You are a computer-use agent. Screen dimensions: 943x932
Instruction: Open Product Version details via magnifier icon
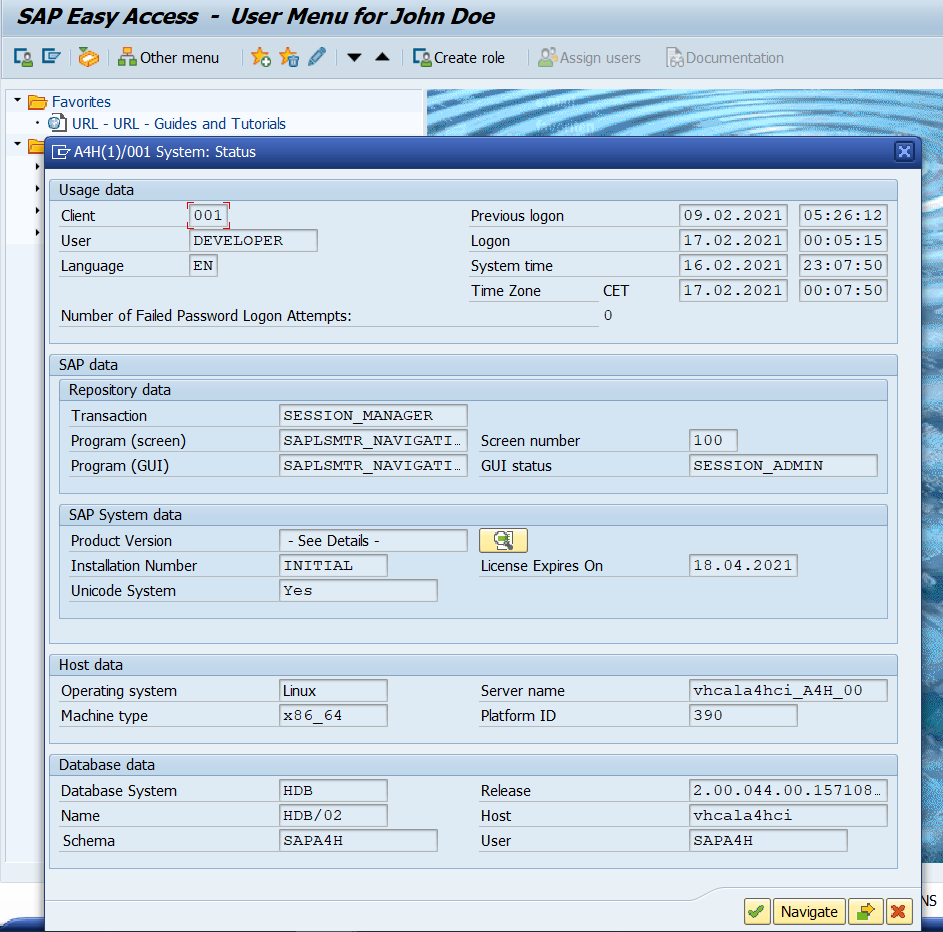click(503, 540)
